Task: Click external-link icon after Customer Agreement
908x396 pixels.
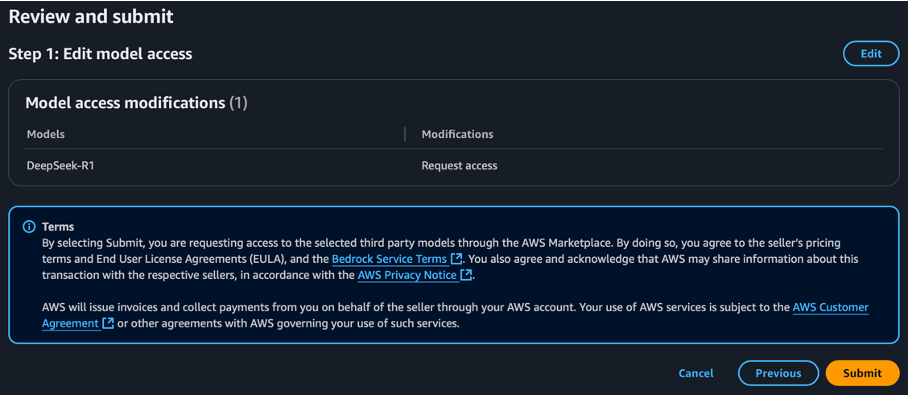Action: point(107,324)
